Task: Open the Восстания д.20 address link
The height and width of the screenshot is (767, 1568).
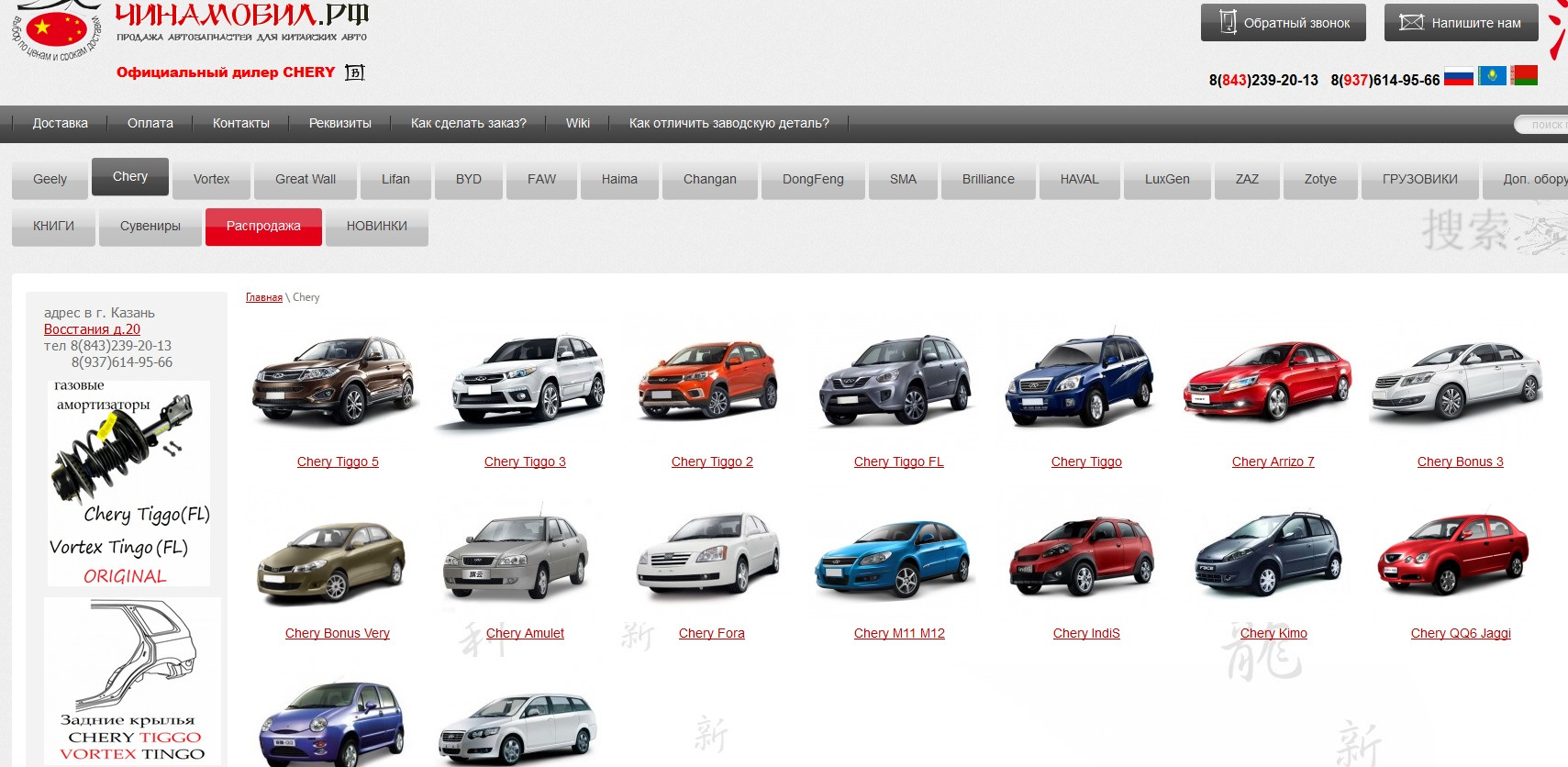Action: coord(92,329)
